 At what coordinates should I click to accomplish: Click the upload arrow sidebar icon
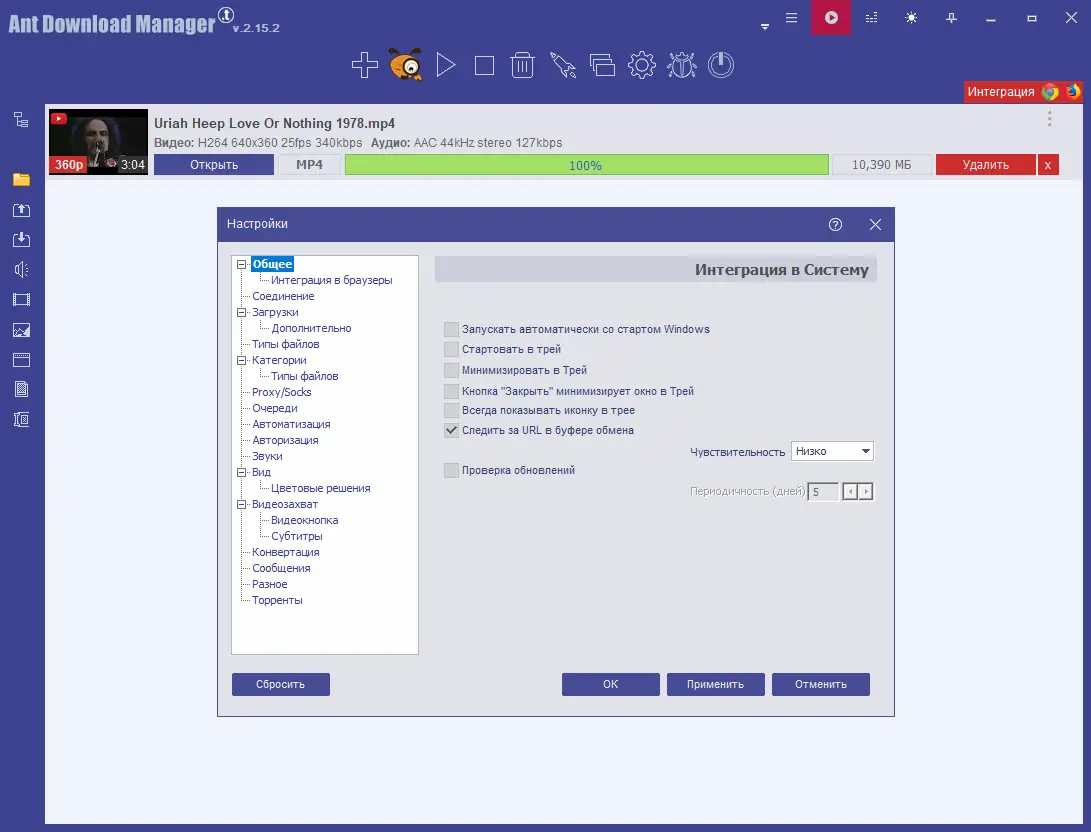[x=22, y=209]
